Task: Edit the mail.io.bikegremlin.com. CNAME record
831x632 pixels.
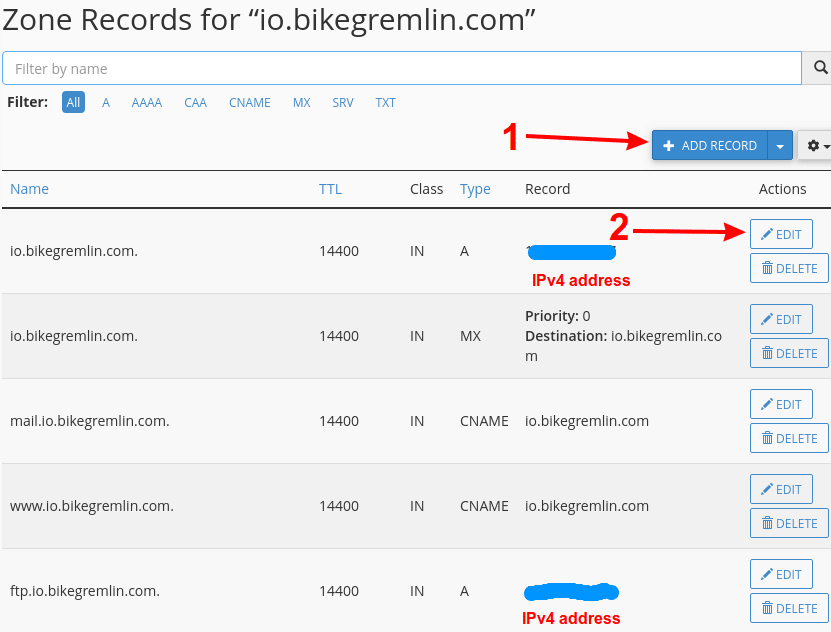Action: coord(781,404)
